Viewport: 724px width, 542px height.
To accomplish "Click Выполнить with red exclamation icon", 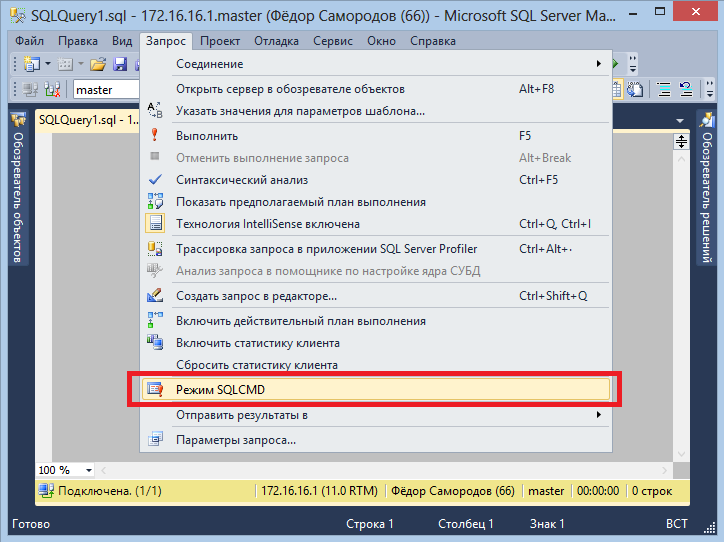I will [x=376, y=136].
